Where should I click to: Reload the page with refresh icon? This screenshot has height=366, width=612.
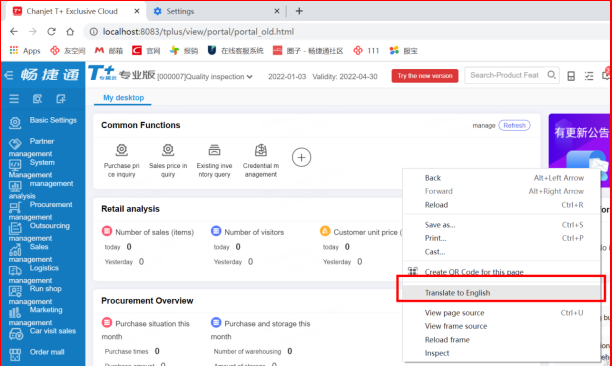(x=52, y=32)
